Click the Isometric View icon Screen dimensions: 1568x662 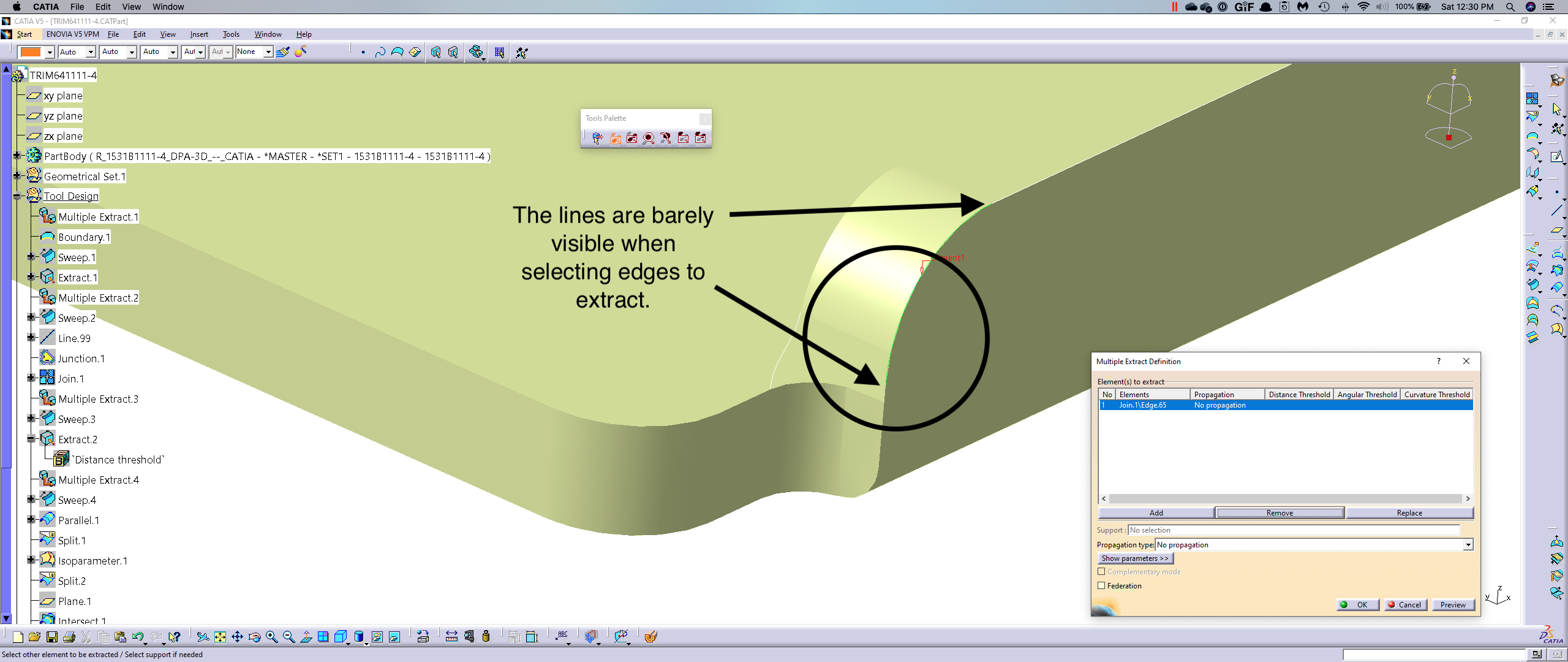341,636
